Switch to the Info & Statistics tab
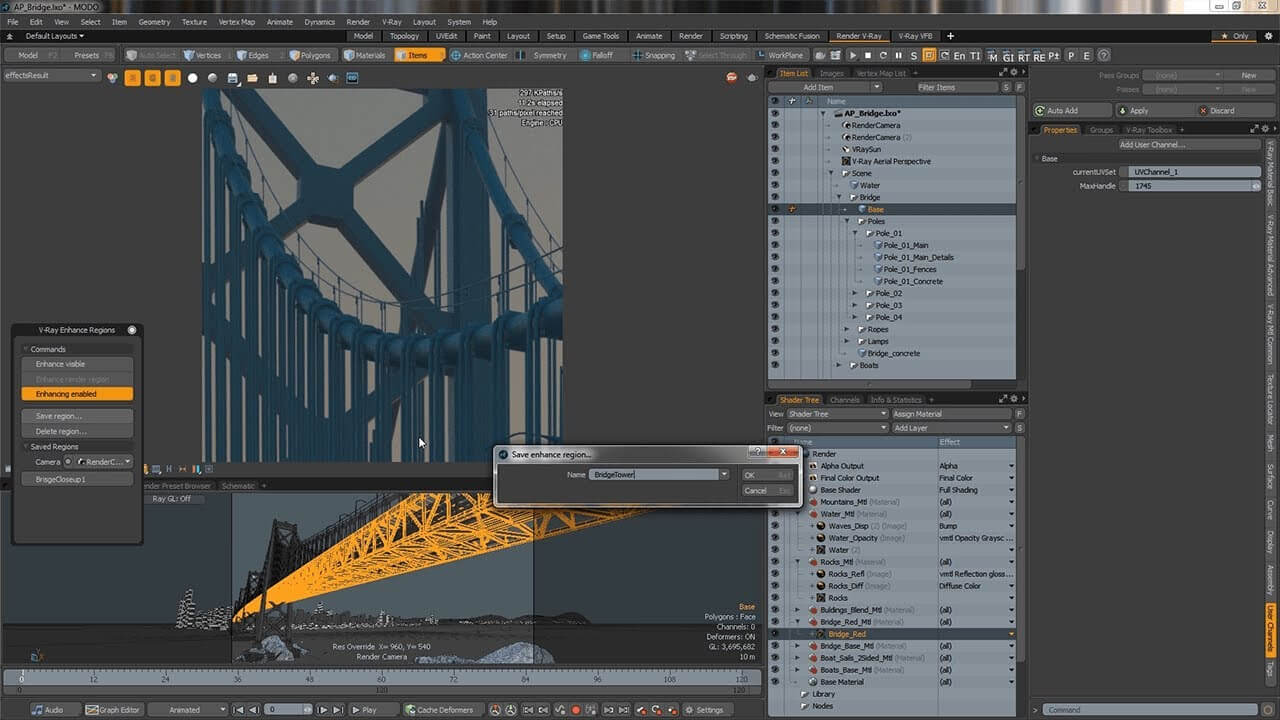Viewport: 1280px width, 720px height. (x=896, y=400)
